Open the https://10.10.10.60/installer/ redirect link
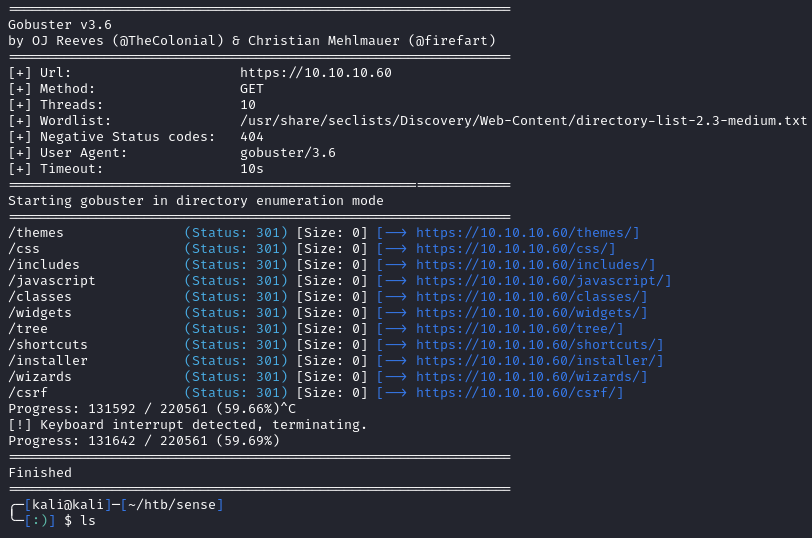812x538 pixels. click(539, 361)
